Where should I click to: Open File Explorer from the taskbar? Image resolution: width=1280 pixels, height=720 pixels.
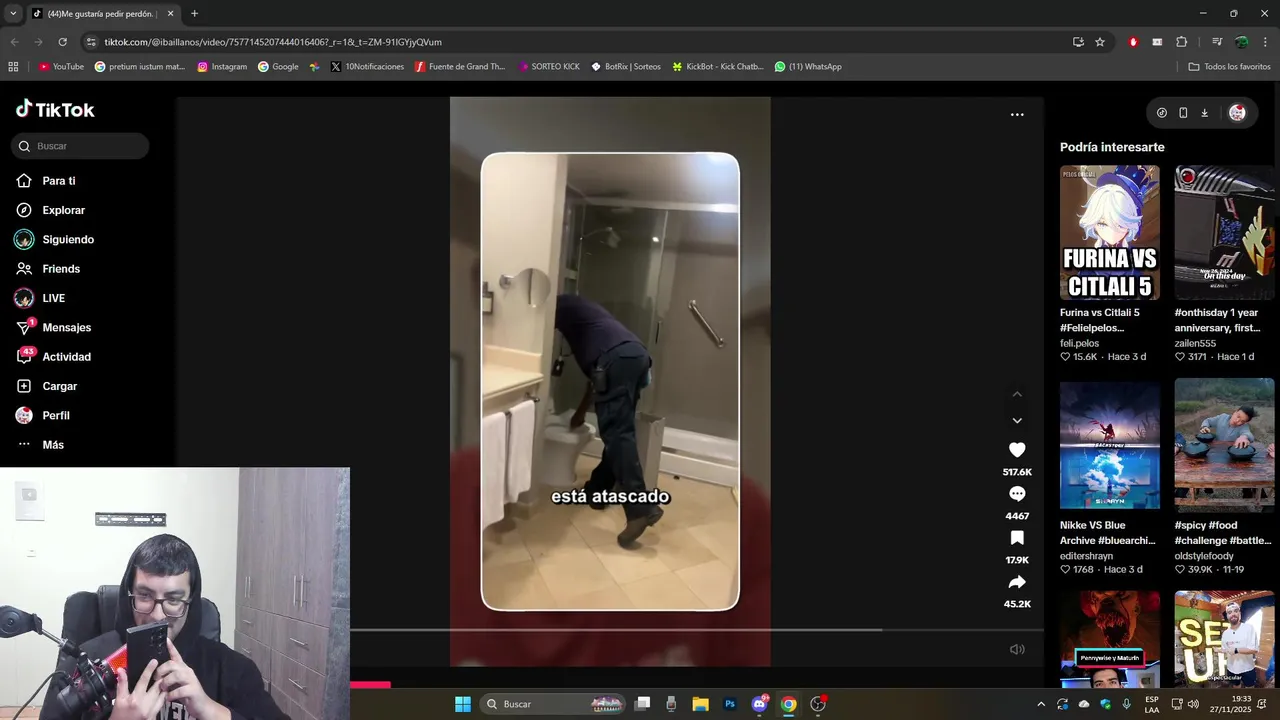[x=701, y=704]
